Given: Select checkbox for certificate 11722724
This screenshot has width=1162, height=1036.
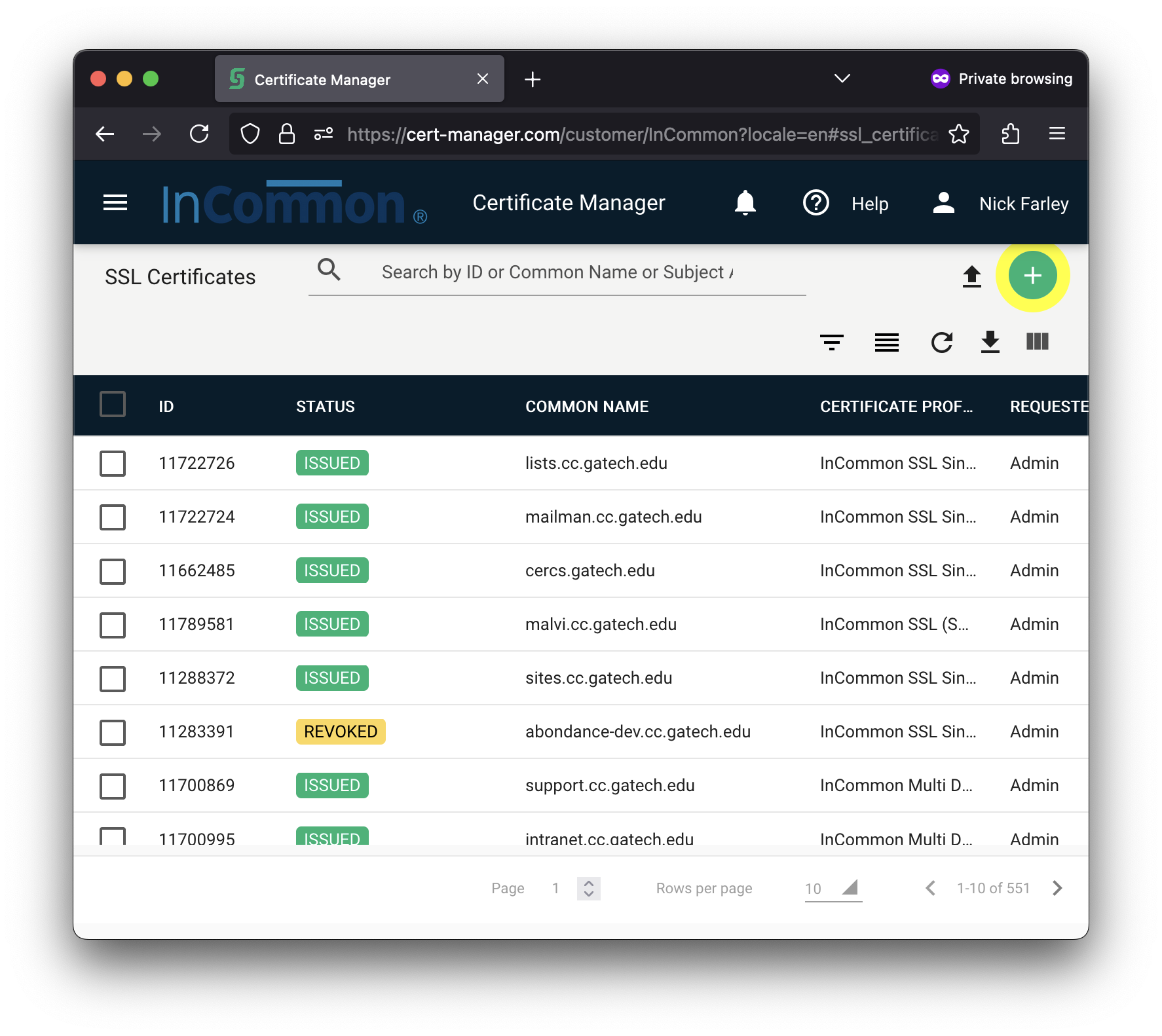Looking at the screenshot, I should pos(113,517).
